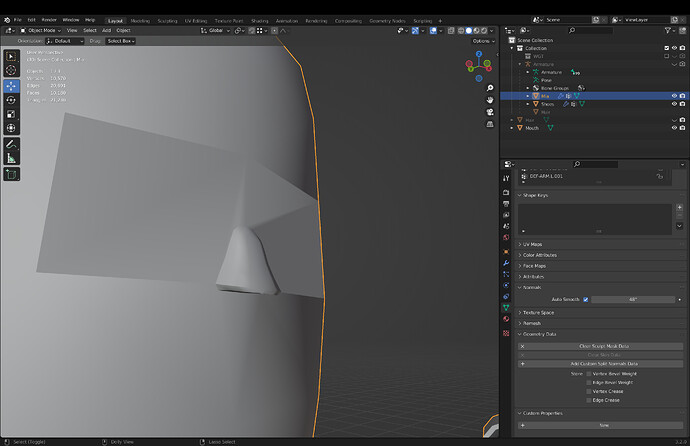Image resolution: width=690 pixels, height=446 pixels.
Task: Open Modifier properties wrench tab
Action: pos(506,263)
